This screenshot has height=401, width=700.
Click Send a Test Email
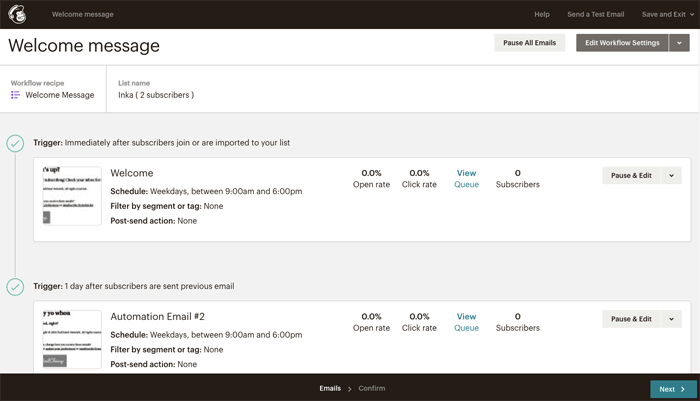(596, 14)
